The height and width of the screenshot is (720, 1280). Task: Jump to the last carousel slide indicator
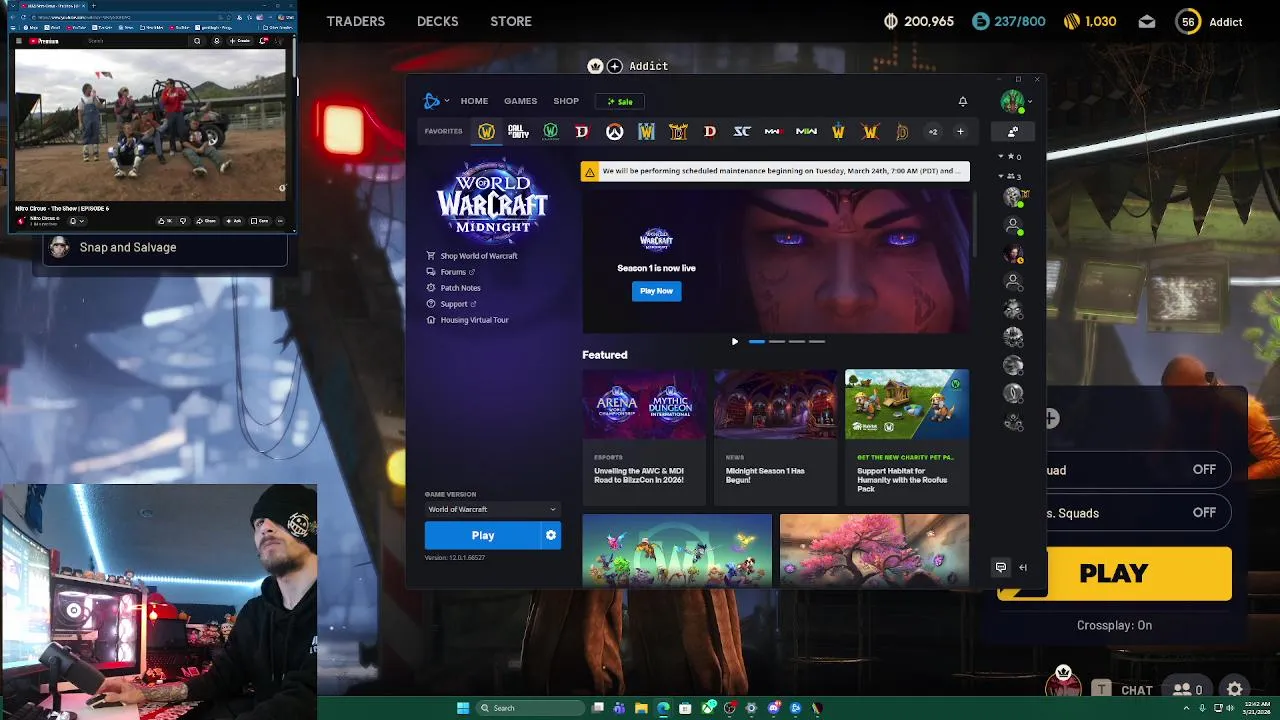point(817,342)
